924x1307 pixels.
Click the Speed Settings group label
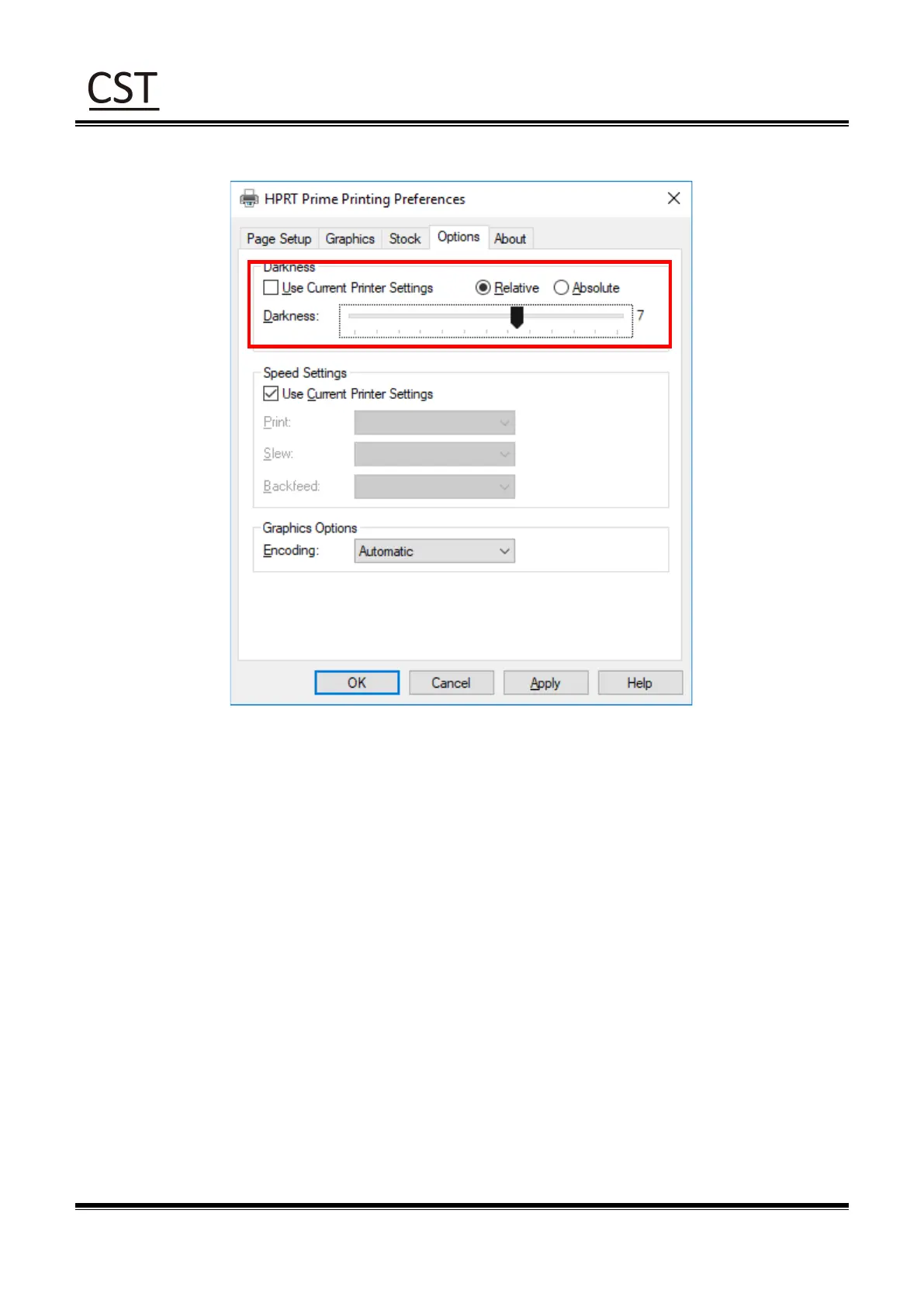coord(305,373)
